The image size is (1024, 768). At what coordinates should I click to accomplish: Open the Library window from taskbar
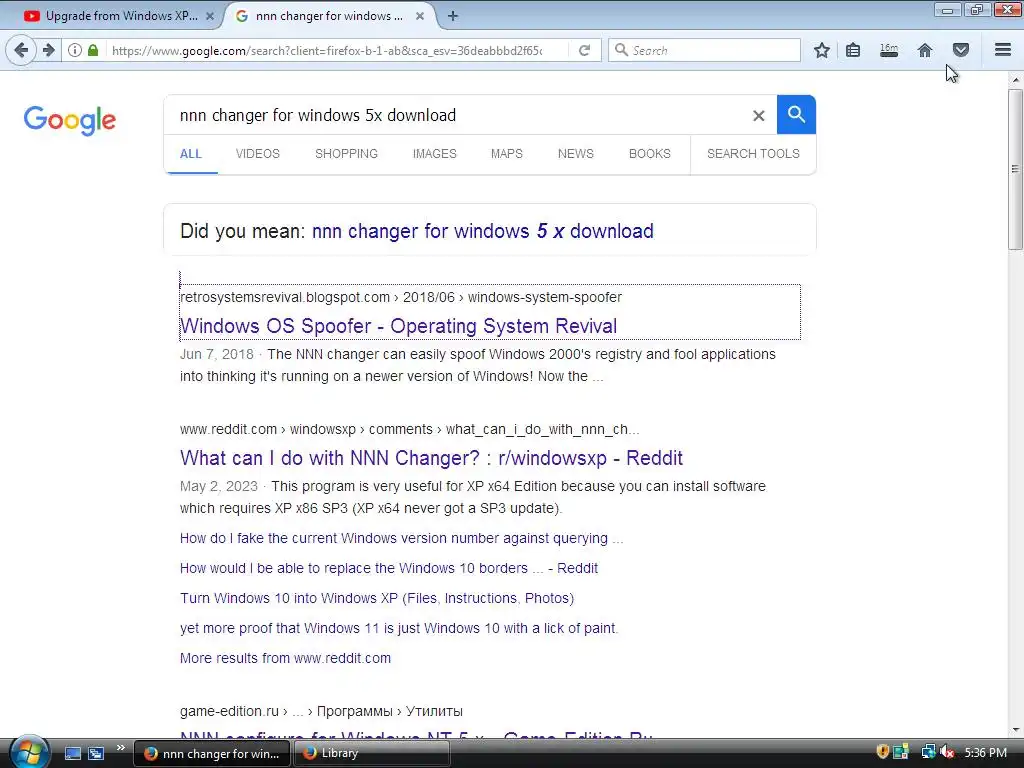(371, 753)
